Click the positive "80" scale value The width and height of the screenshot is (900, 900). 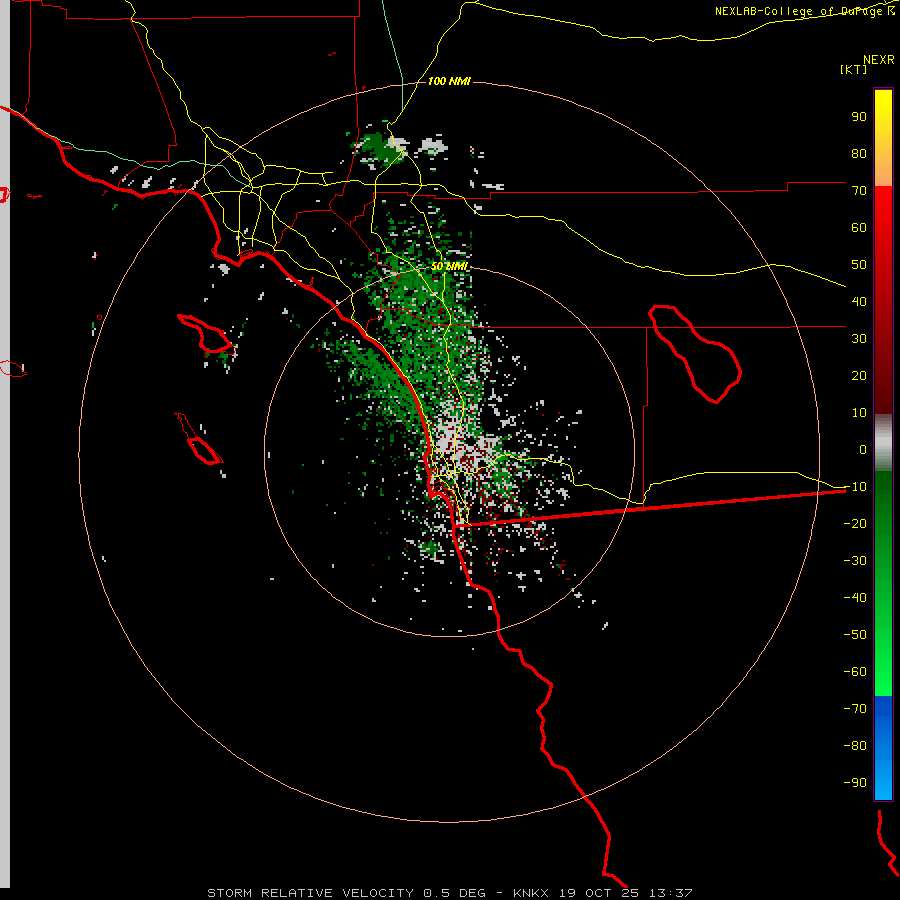(x=859, y=154)
